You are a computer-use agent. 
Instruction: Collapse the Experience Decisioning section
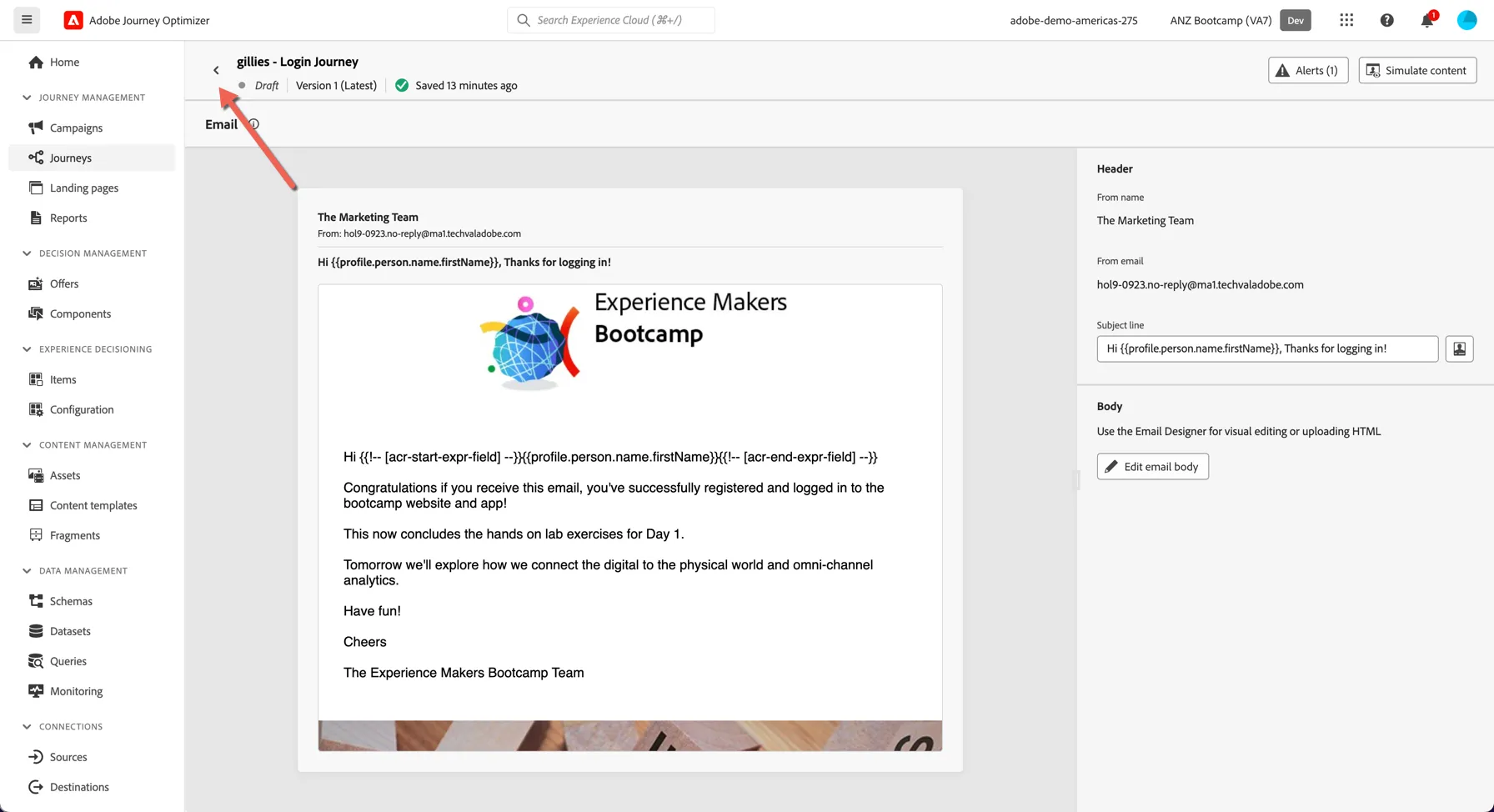pos(27,349)
